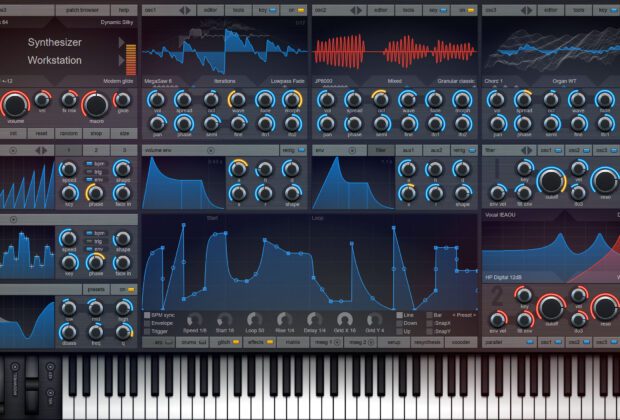Open JP8000 waveform selector in osc2
Viewport: 620px width, 420px height.
click(x=324, y=81)
